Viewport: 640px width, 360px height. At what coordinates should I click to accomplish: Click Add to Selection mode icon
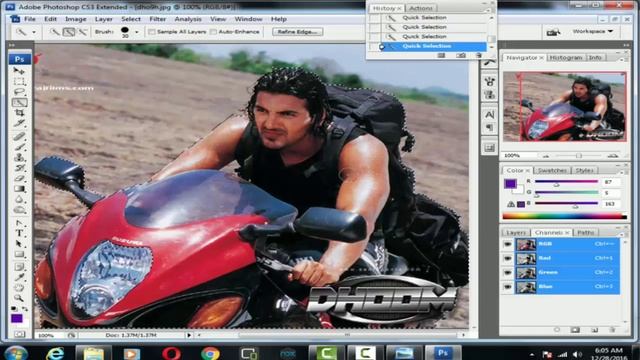click(x=69, y=32)
